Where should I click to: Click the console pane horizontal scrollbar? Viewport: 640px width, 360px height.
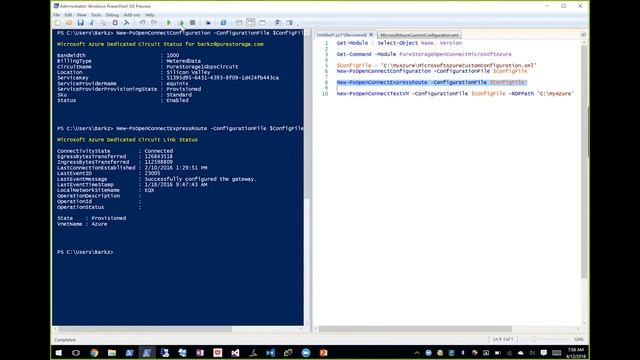145,329
